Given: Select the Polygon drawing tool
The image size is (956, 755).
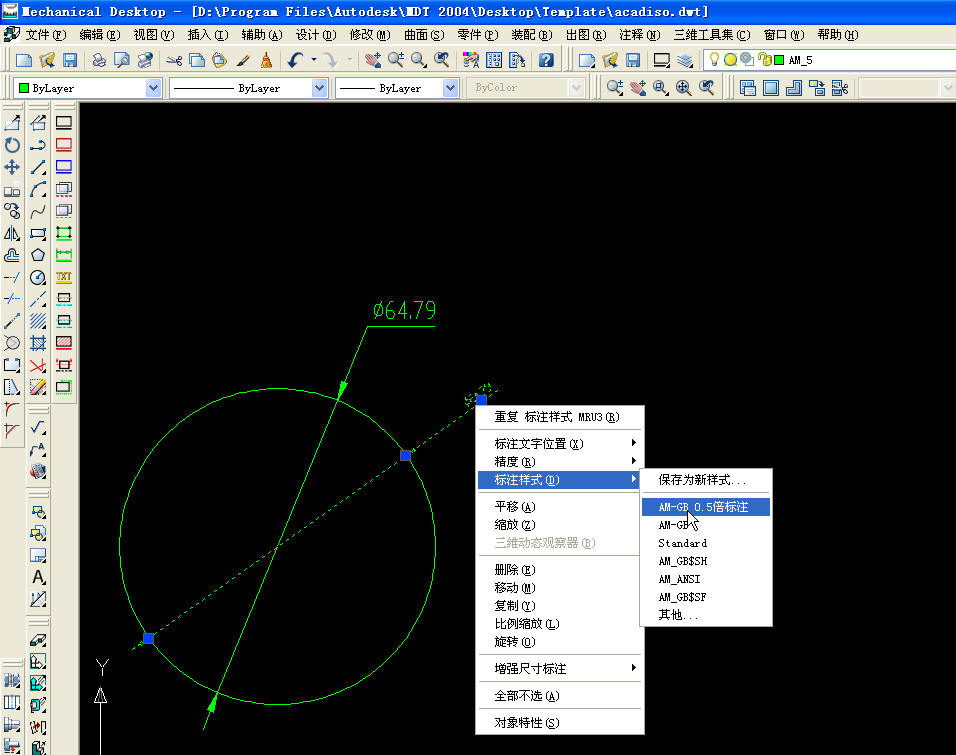Looking at the screenshot, I should (x=38, y=256).
